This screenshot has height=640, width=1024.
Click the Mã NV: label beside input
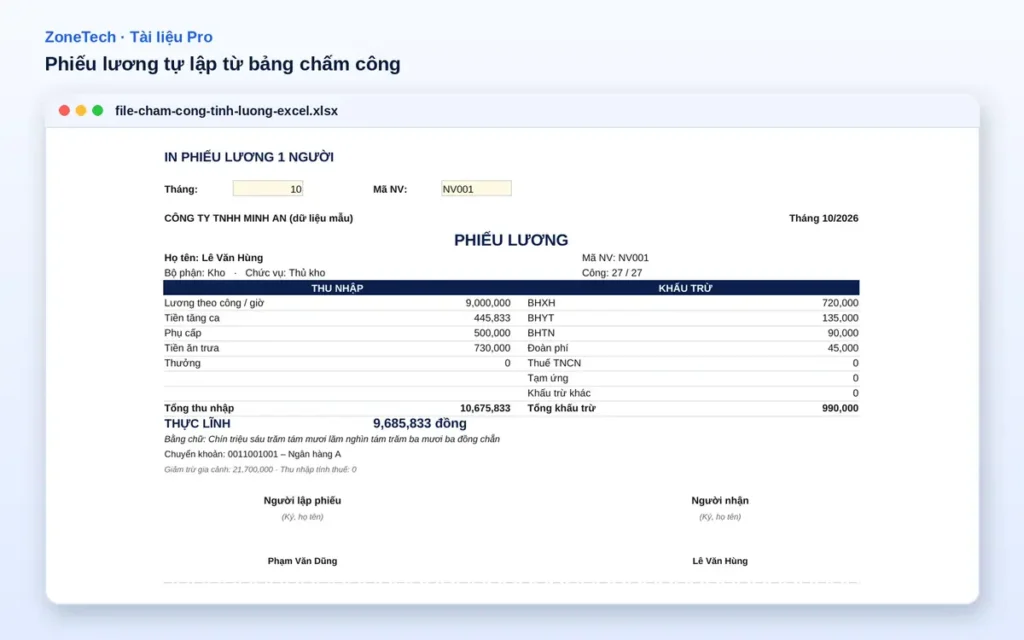[390, 189]
